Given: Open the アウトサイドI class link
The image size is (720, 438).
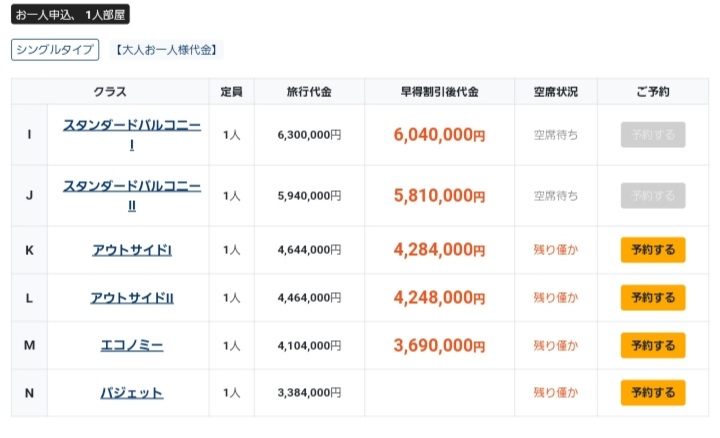Looking at the screenshot, I should click(x=132, y=250).
